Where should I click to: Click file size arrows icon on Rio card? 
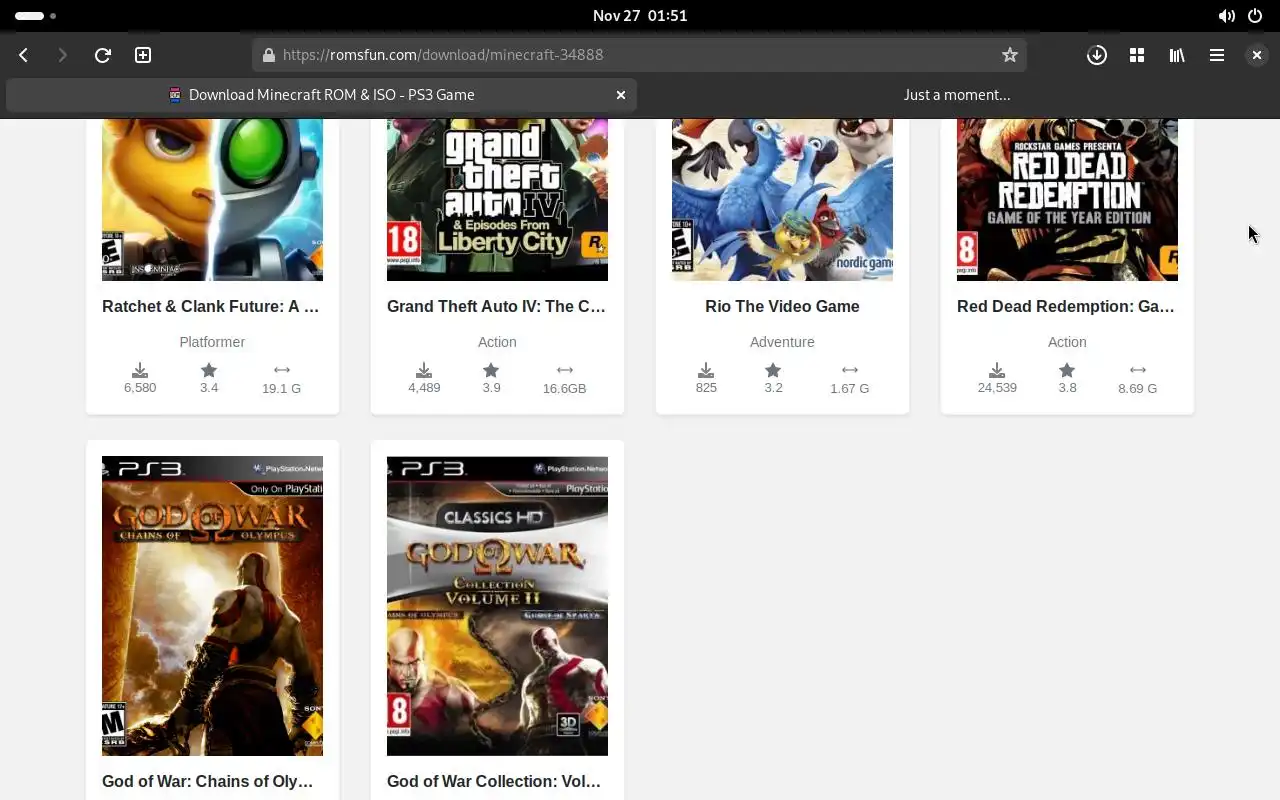(x=849, y=370)
